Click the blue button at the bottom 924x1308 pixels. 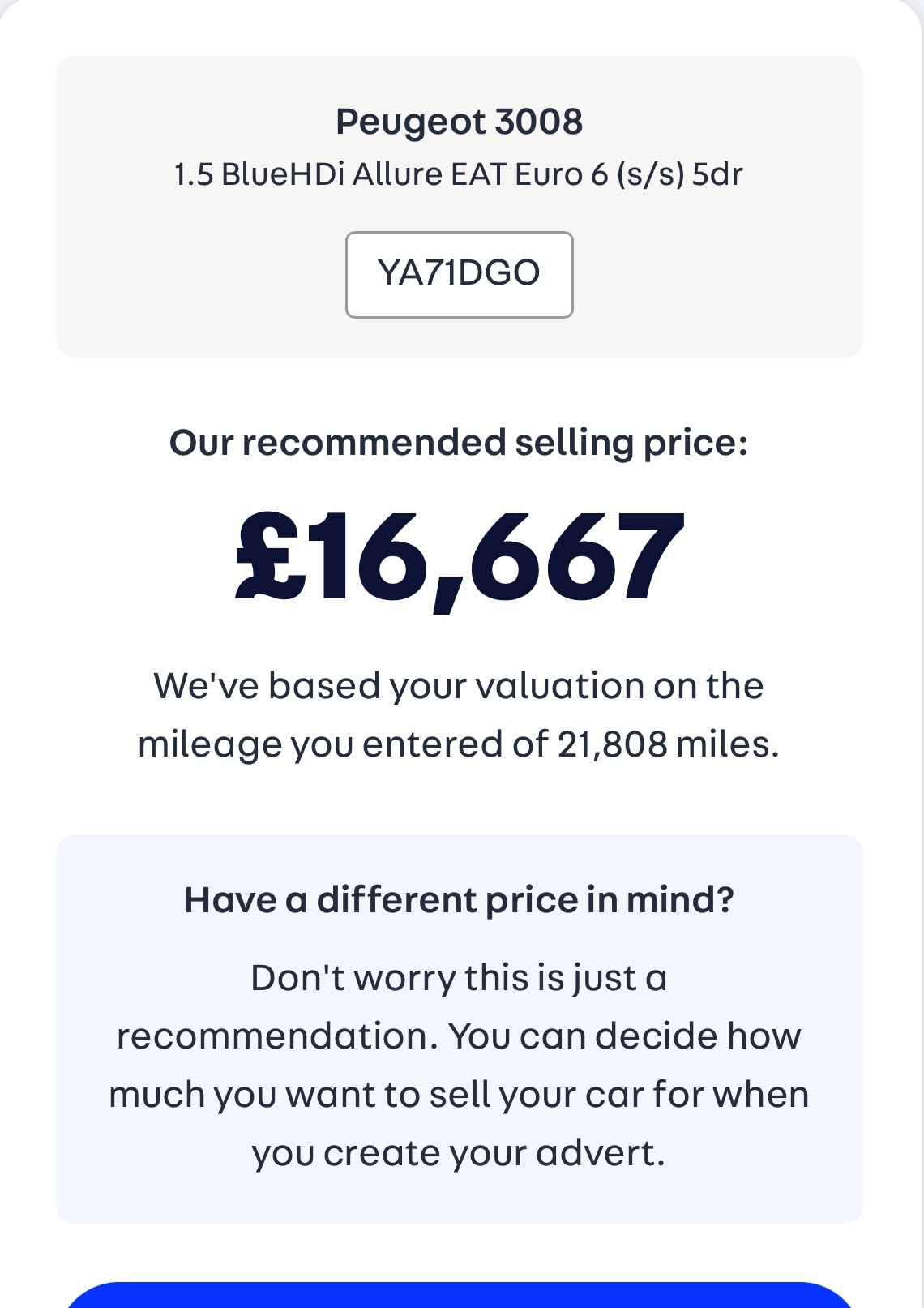pyautogui.click(x=459, y=1296)
